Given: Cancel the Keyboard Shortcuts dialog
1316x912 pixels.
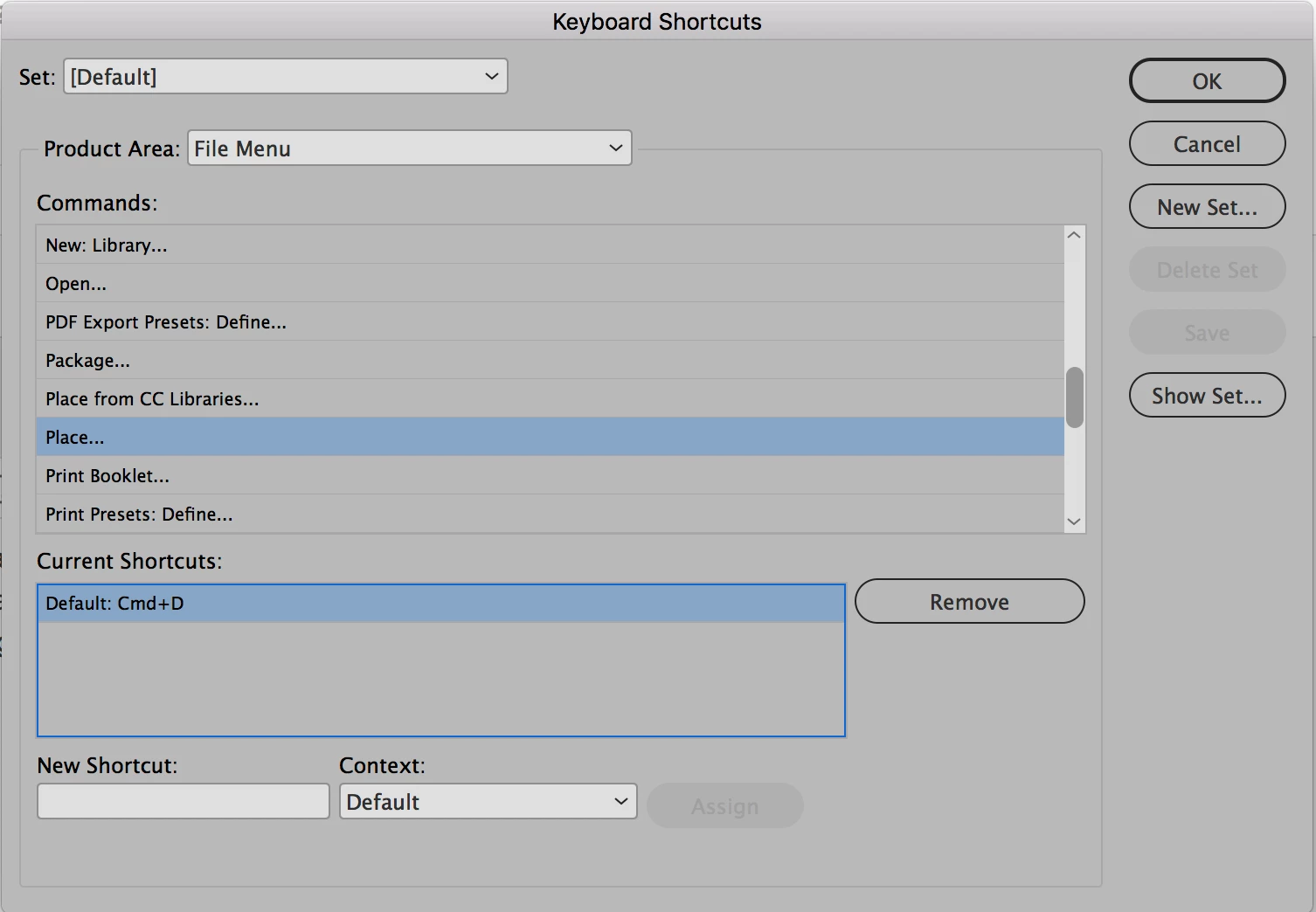Looking at the screenshot, I should (x=1207, y=143).
